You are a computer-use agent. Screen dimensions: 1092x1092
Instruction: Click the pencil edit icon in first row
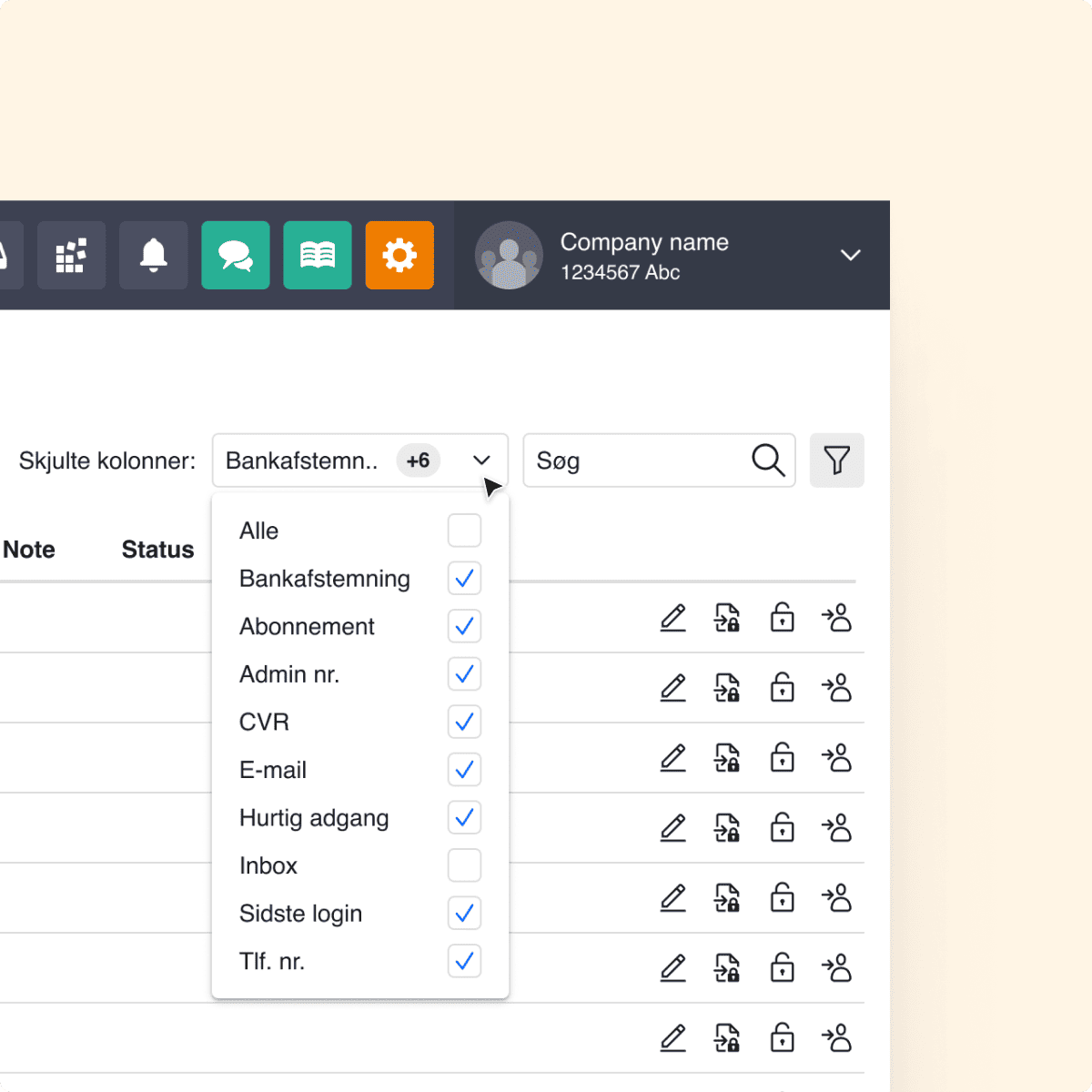[x=672, y=618]
